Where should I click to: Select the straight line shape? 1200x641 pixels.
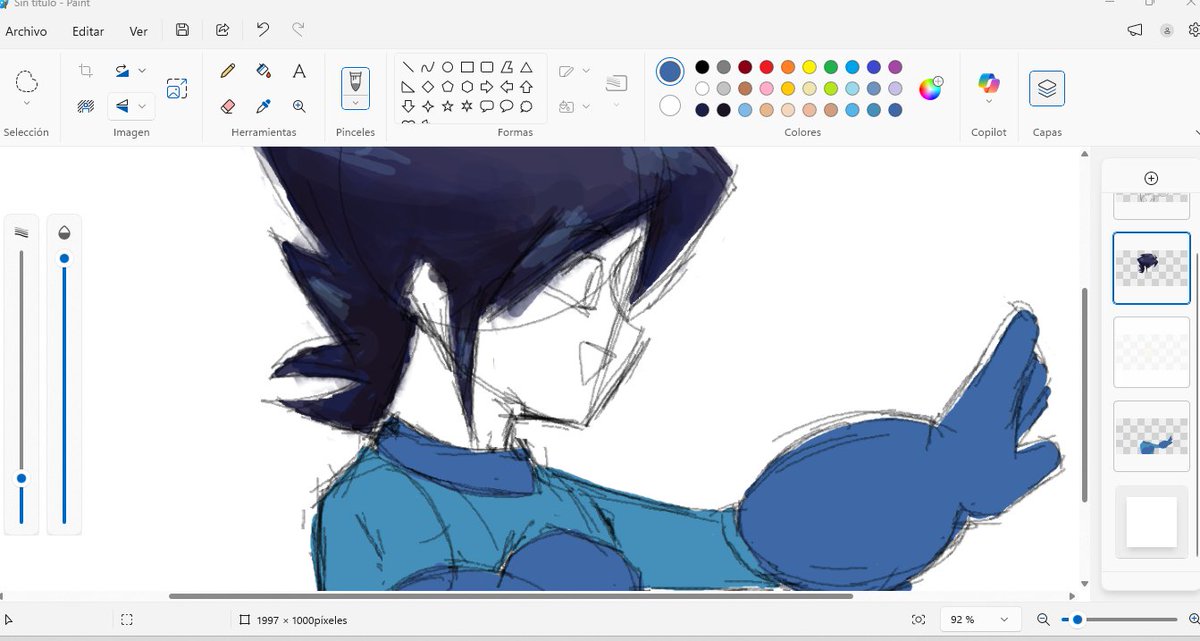408,68
